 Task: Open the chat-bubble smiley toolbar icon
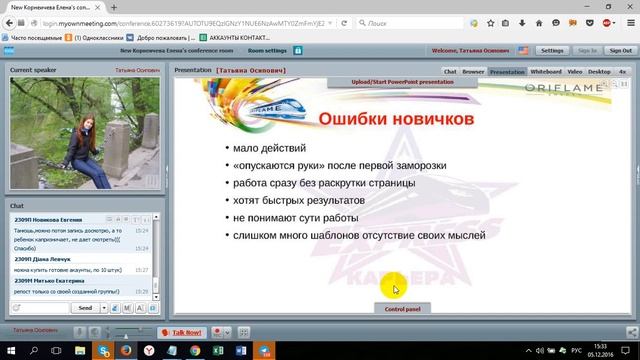coord(556,23)
